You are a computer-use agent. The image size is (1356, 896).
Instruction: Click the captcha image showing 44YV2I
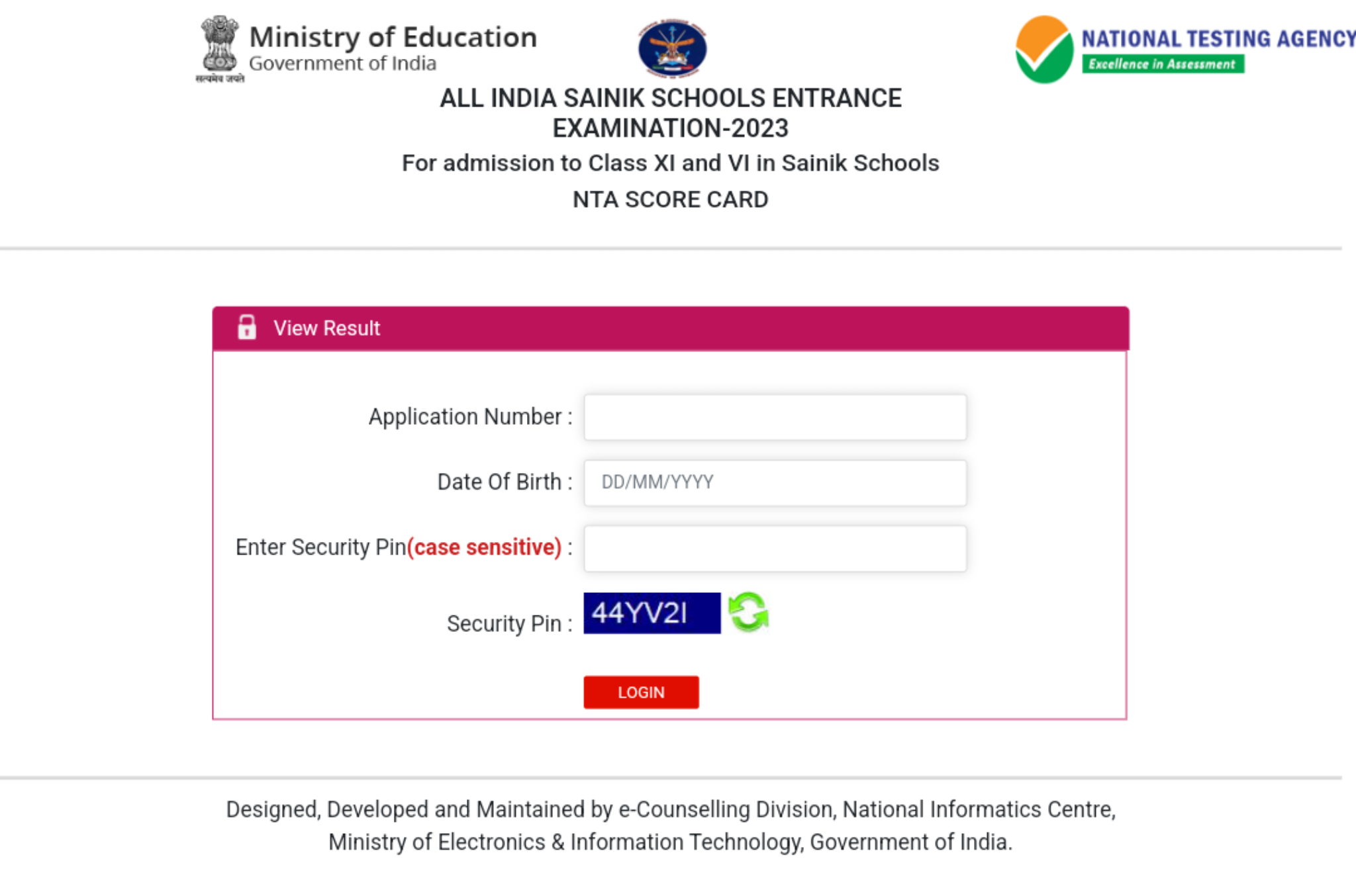(652, 613)
